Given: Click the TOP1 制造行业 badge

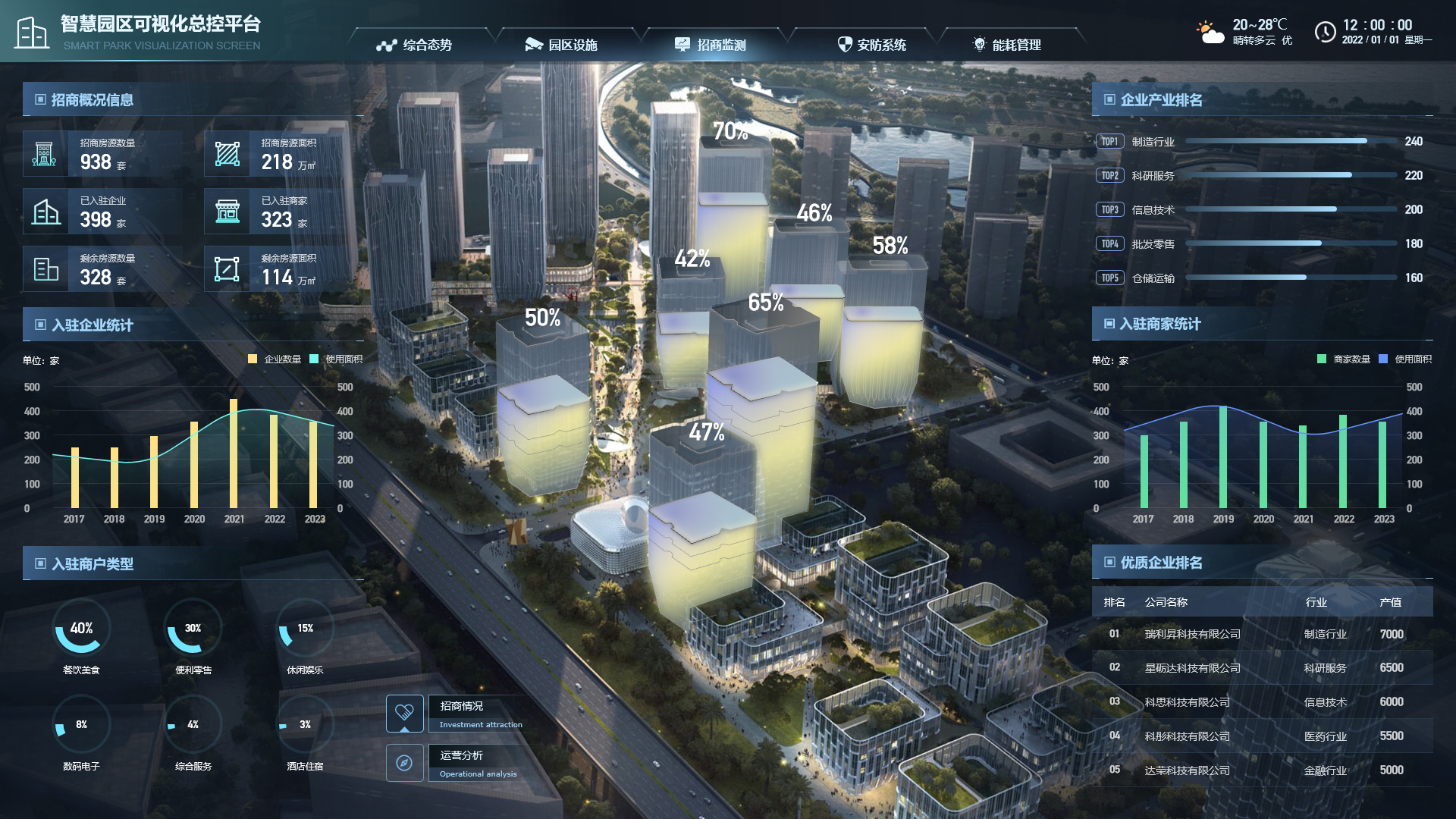Looking at the screenshot, I should pos(1109,141).
